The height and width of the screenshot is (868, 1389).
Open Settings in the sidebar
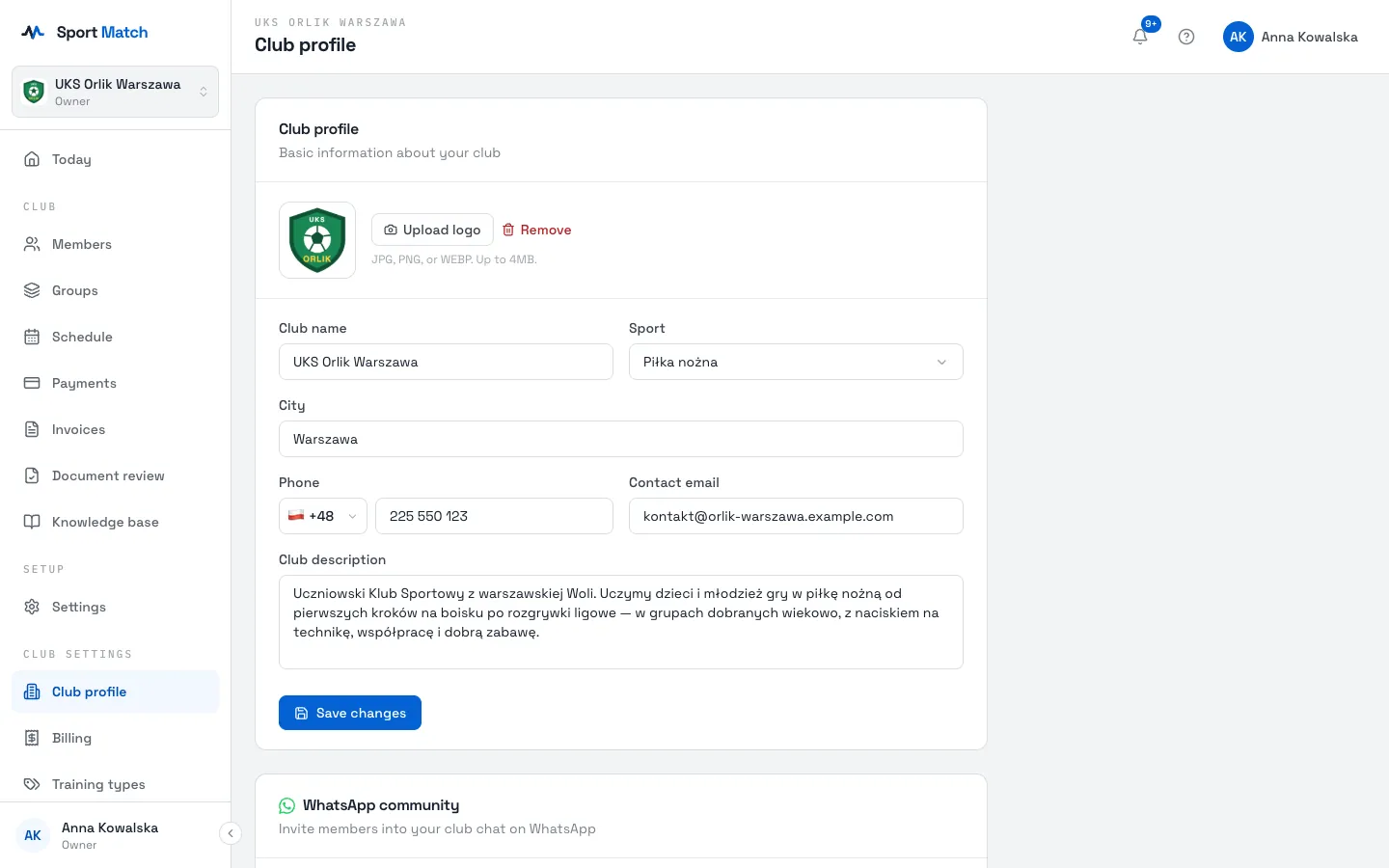(x=116, y=607)
